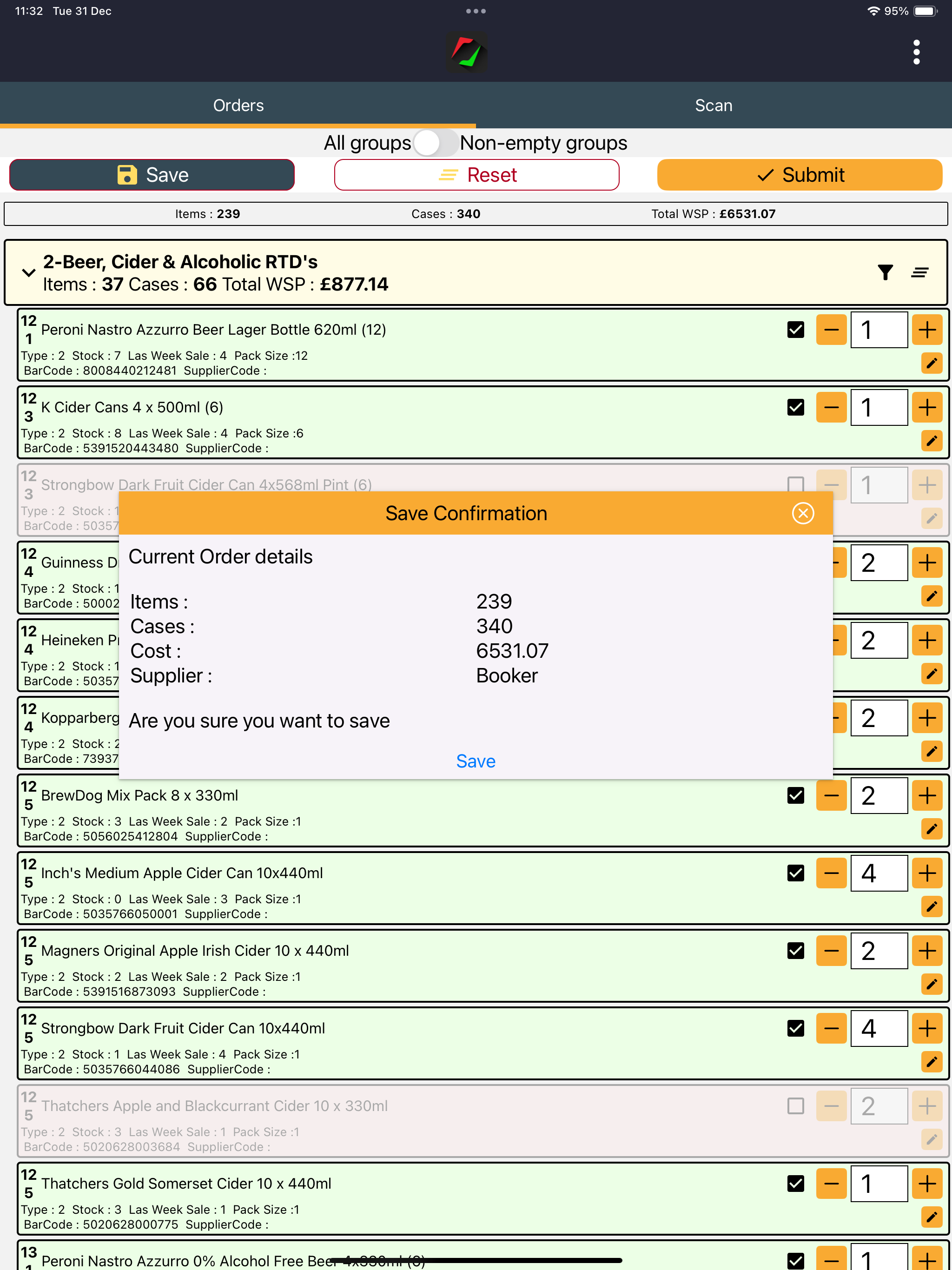Uncheck Thatchers Gold Somerset Cider item
This screenshot has height=1270, width=952.
coord(795,1184)
